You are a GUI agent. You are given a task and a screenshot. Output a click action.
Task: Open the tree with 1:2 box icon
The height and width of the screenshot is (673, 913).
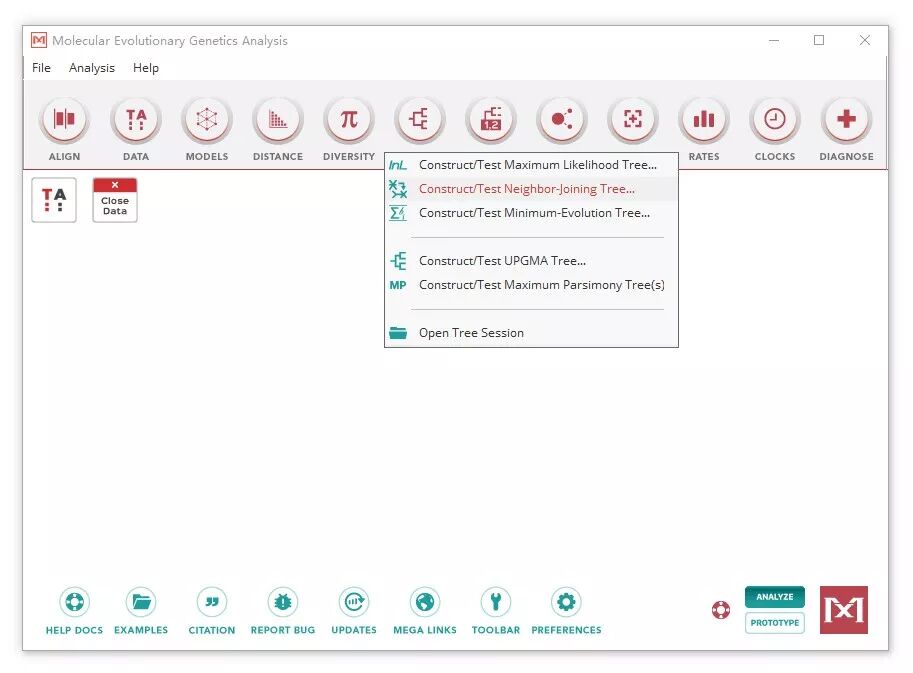(x=491, y=119)
